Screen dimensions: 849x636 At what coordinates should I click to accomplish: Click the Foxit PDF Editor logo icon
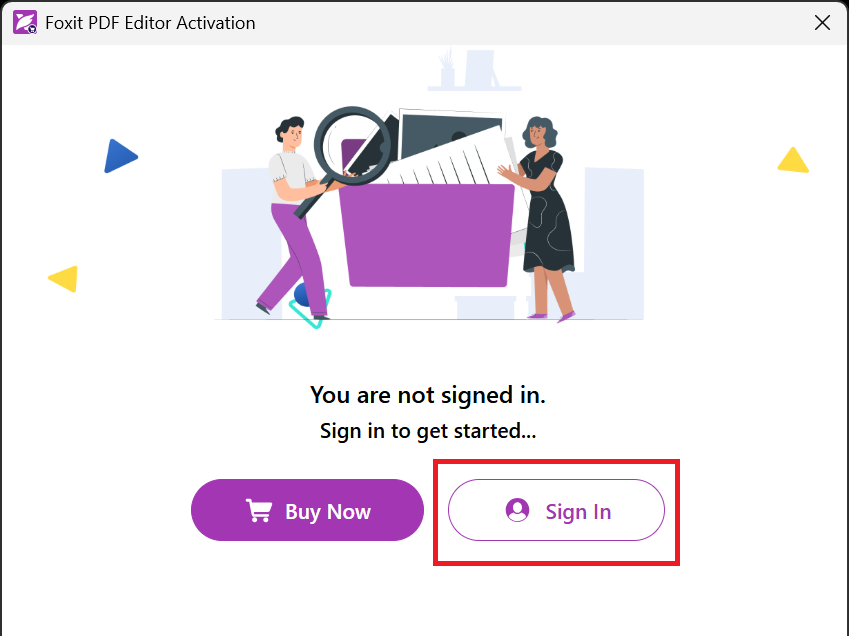(25, 21)
